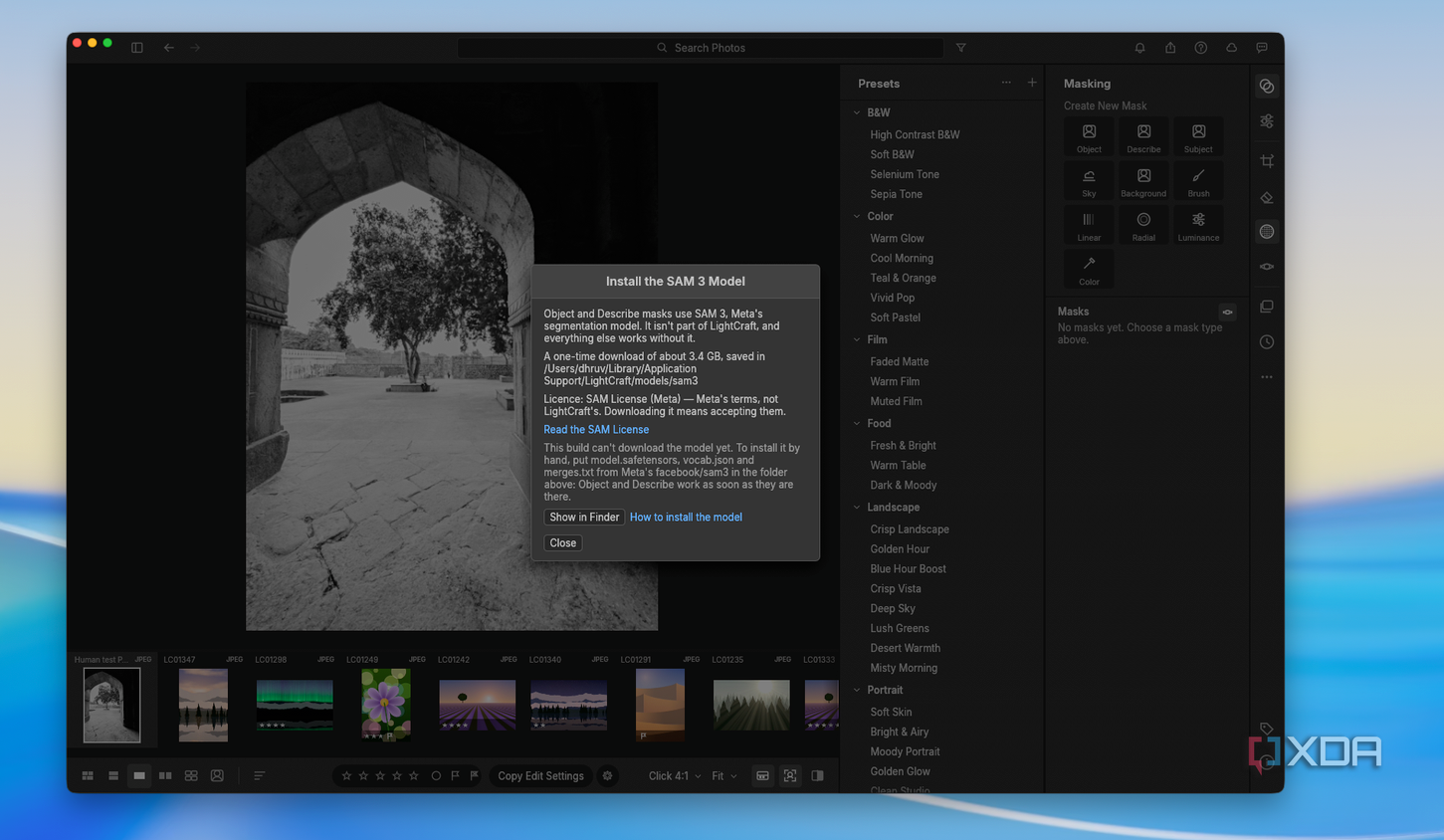Click the share icon in top bar

tap(1170, 48)
